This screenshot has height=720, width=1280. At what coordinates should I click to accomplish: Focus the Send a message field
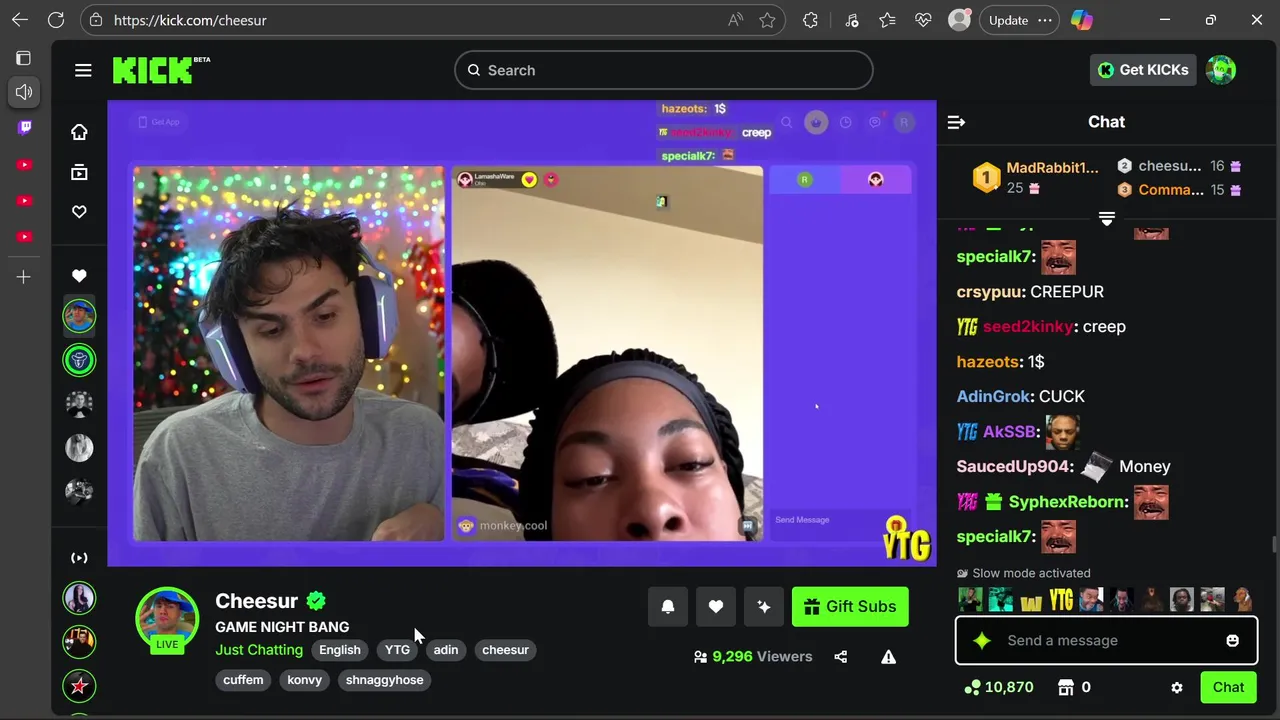1106,641
